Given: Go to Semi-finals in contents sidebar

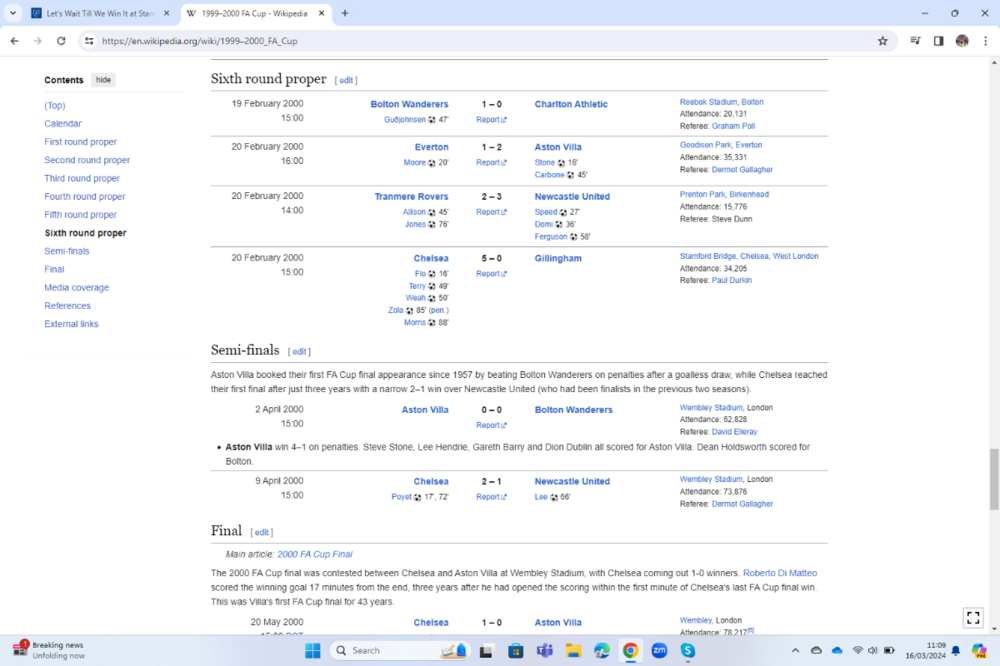Looking at the screenshot, I should click(66, 251).
